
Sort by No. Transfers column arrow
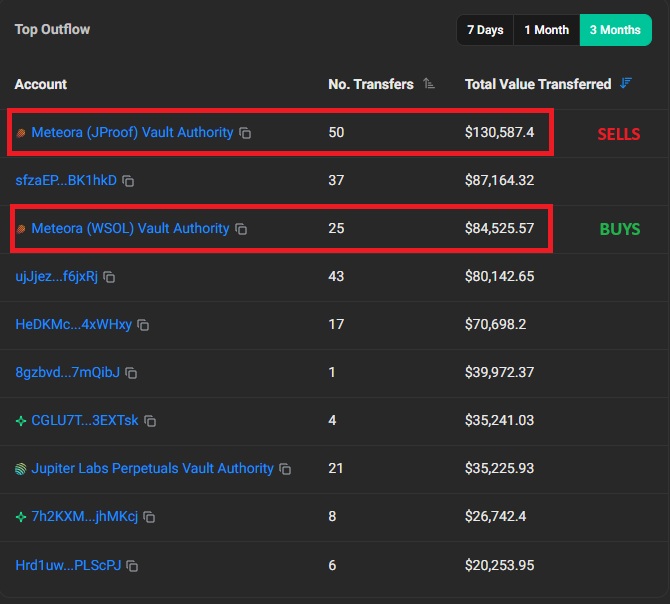point(429,85)
